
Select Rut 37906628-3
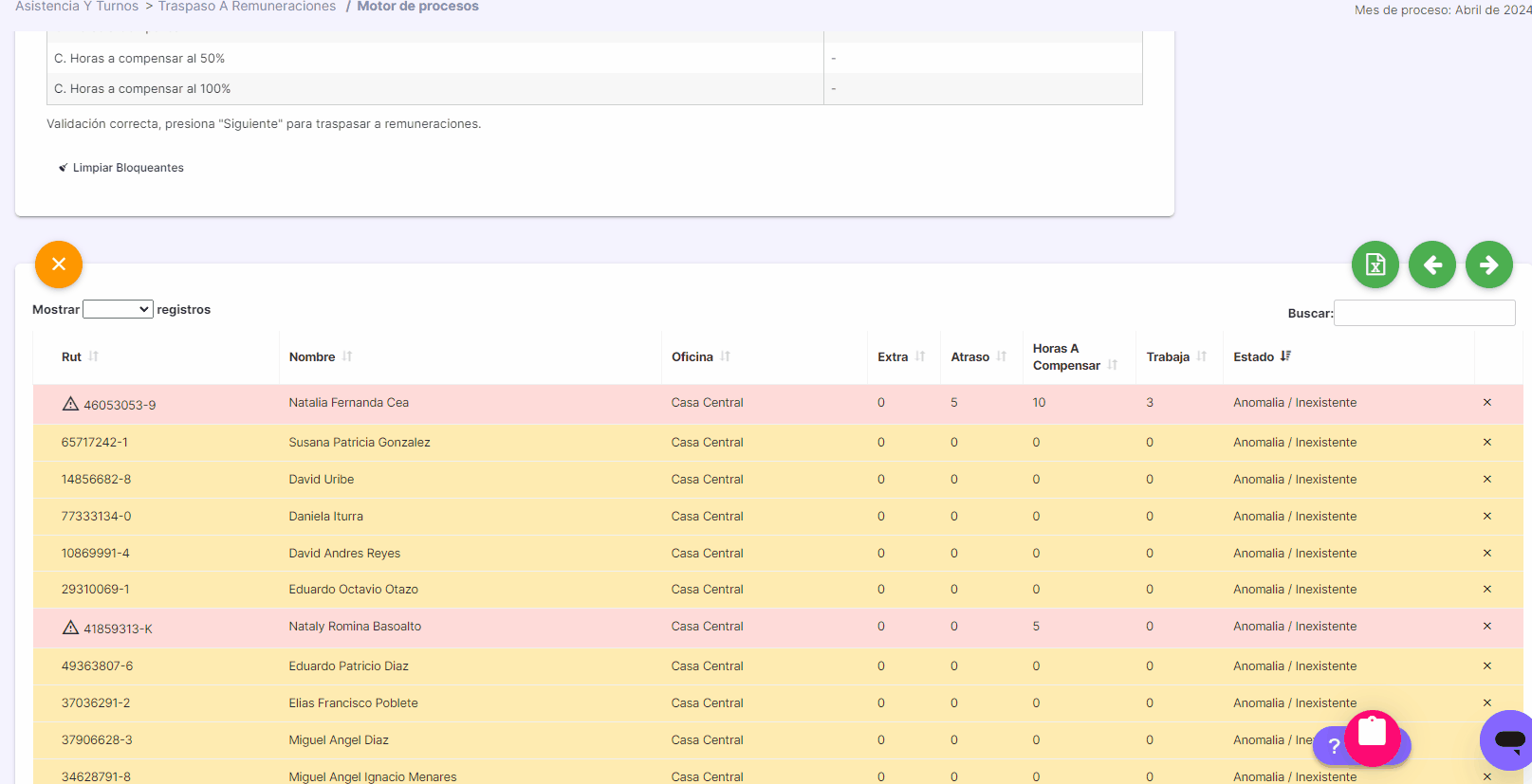click(97, 740)
